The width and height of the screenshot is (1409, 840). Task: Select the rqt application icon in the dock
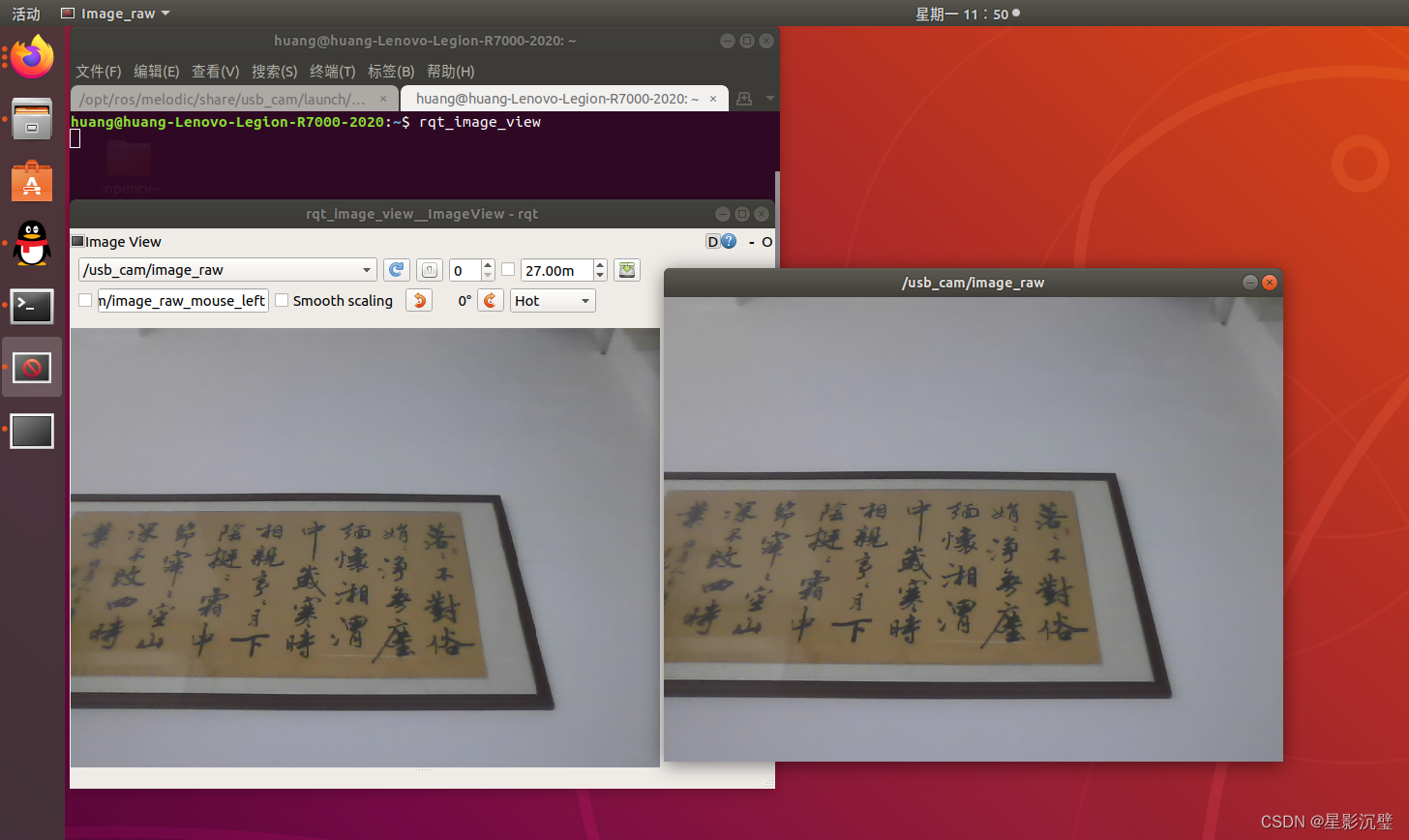click(32, 368)
